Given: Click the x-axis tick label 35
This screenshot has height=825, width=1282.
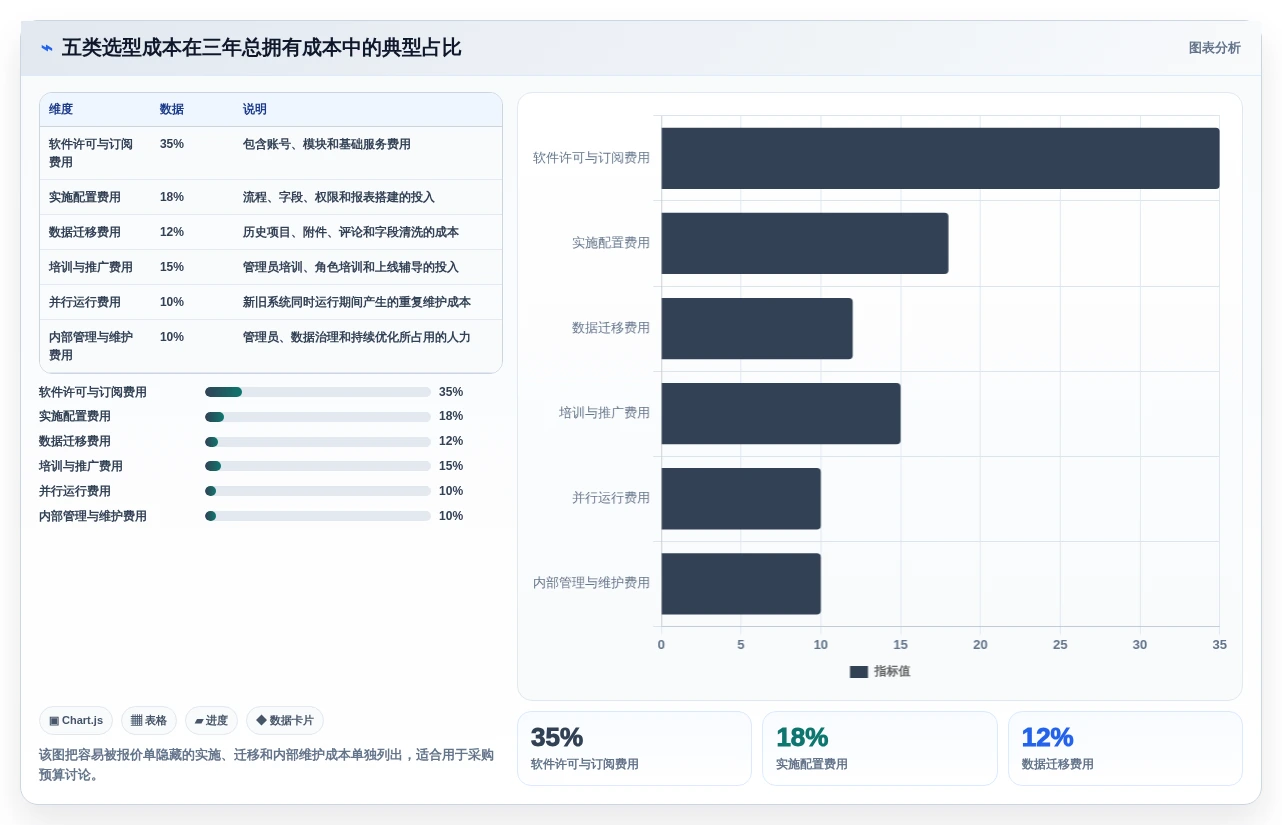Looking at the screenshot, I should pyautogui.click(x=1219, y=645).
